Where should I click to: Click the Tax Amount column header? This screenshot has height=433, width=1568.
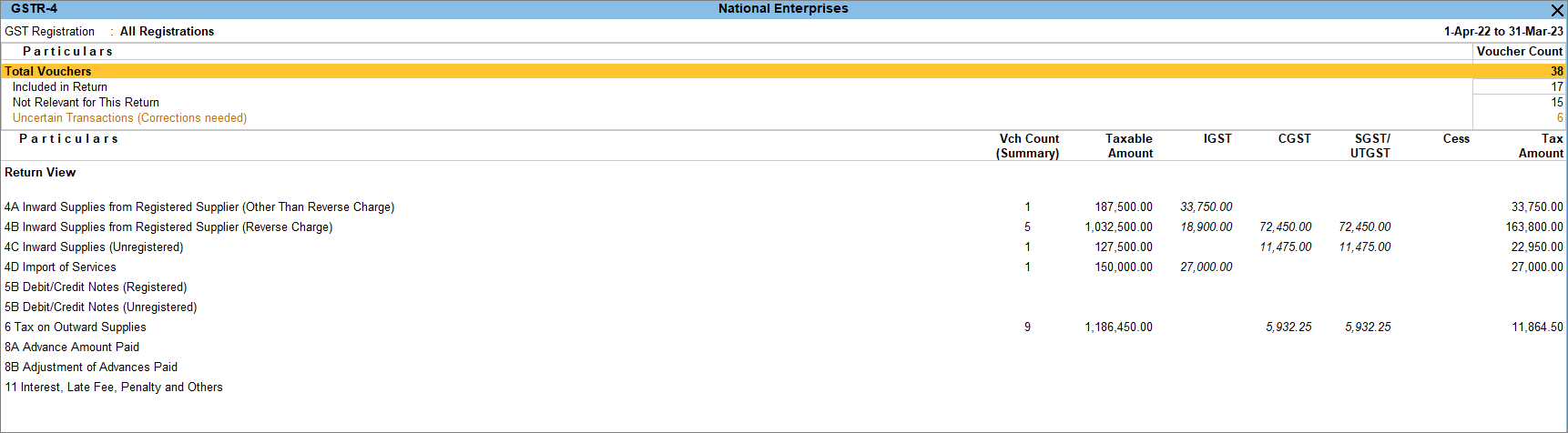1541,146
